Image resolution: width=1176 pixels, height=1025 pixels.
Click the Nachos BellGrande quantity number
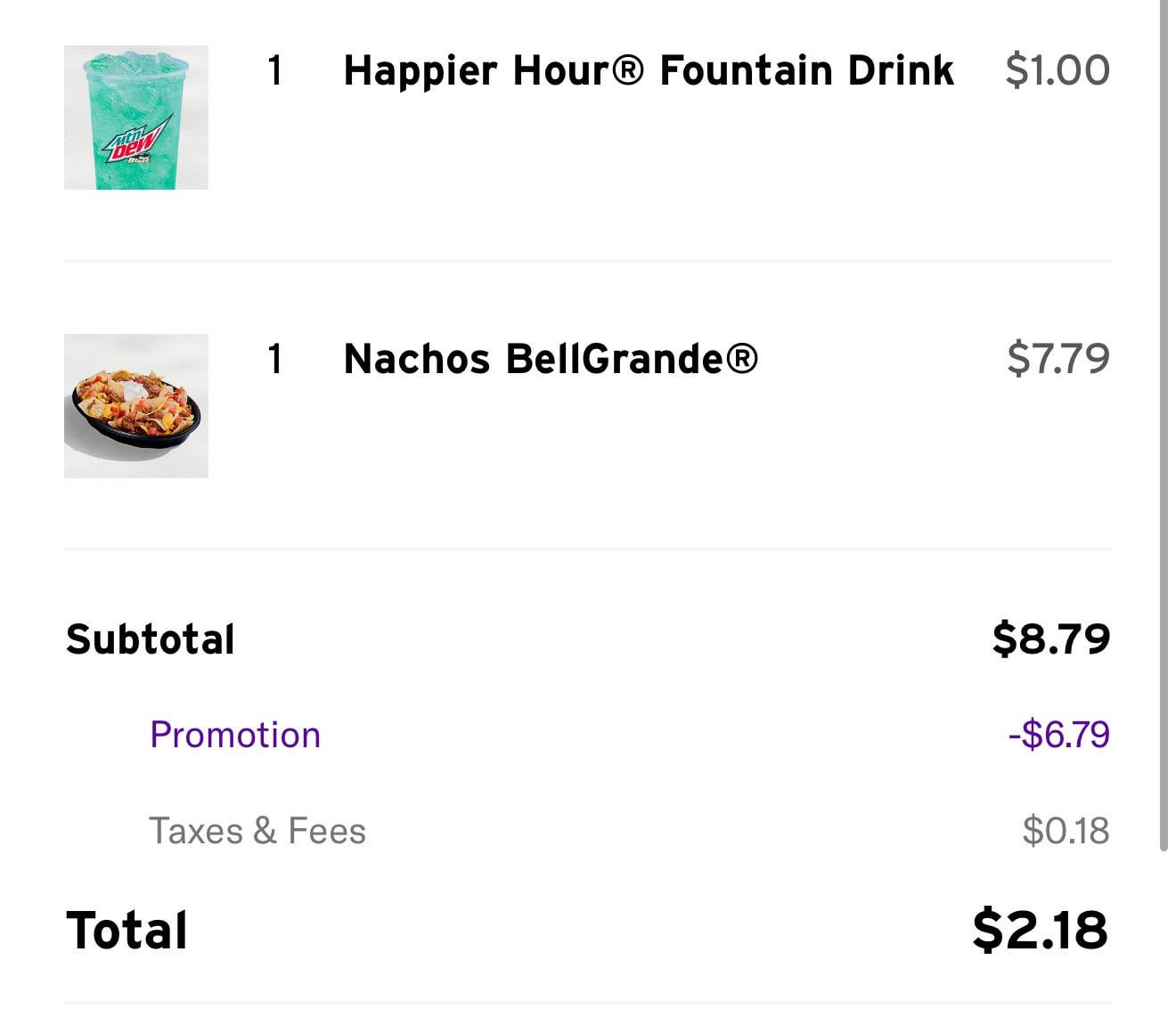coord(275,359)
